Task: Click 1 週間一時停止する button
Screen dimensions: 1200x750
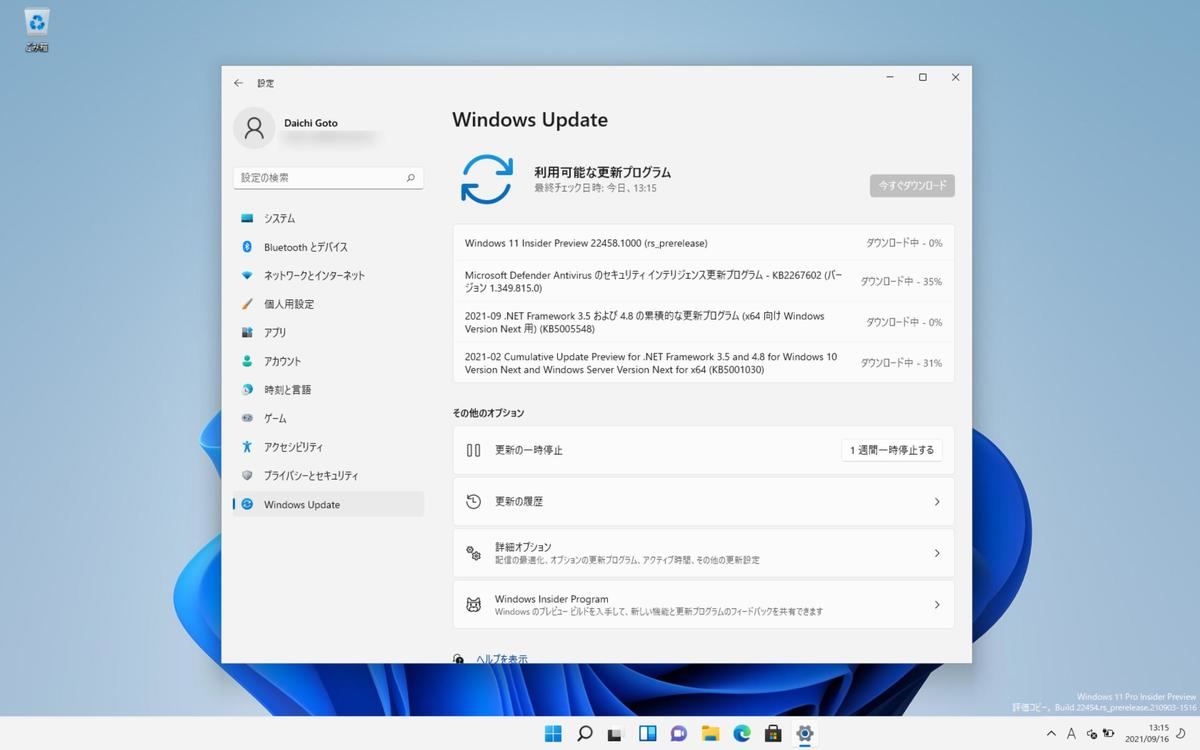Action: tap(892, 450)
